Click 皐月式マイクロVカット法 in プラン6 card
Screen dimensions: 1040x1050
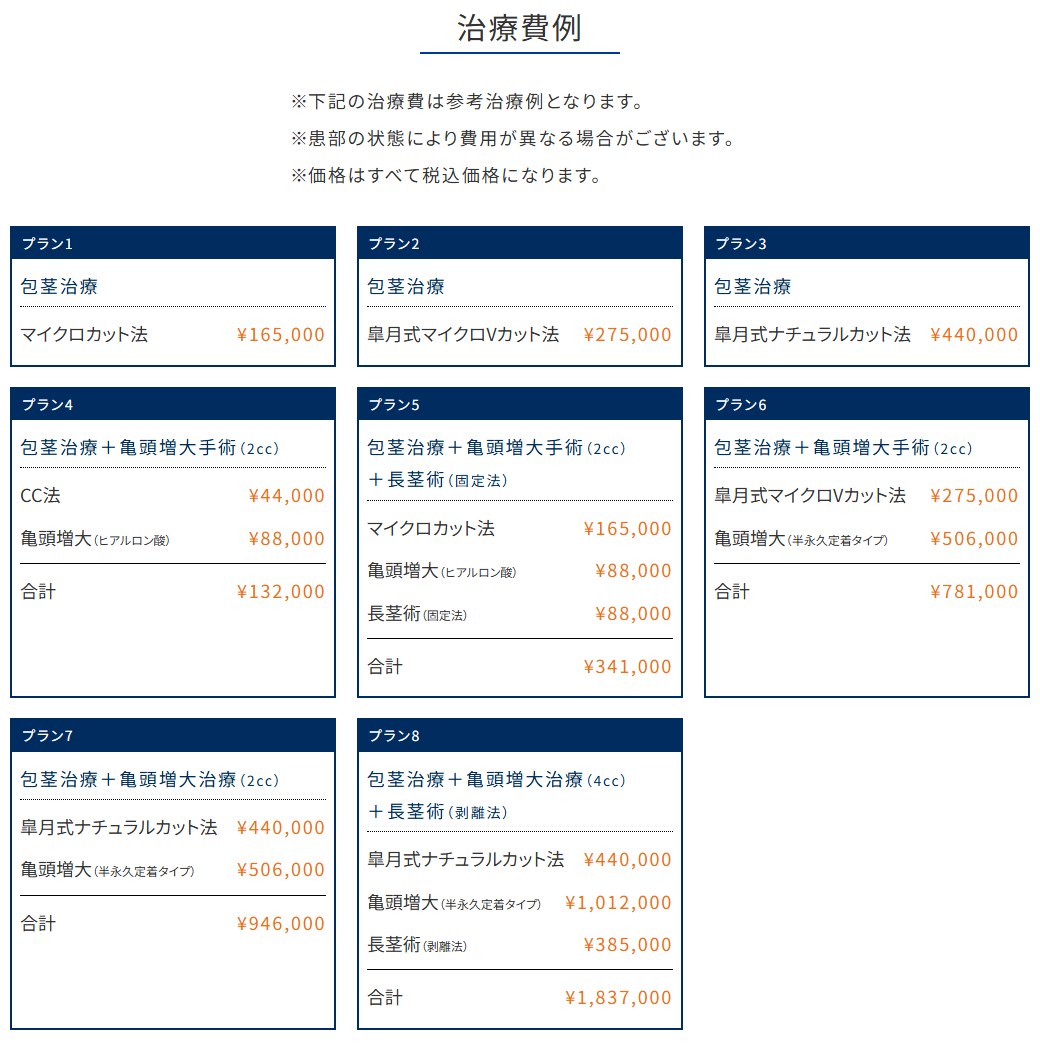coord(810,496)
